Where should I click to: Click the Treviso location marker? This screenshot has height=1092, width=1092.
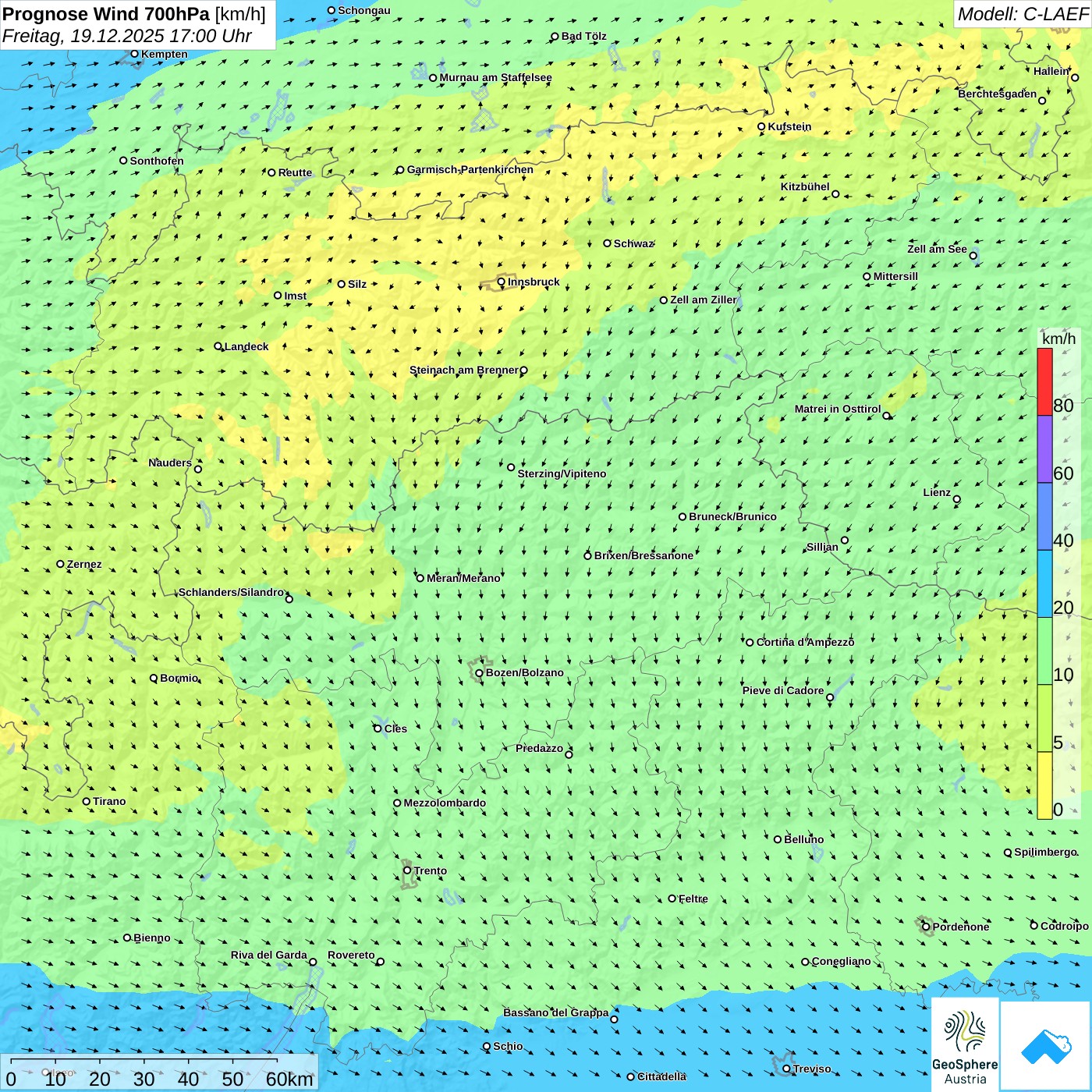coord(787,1069)
